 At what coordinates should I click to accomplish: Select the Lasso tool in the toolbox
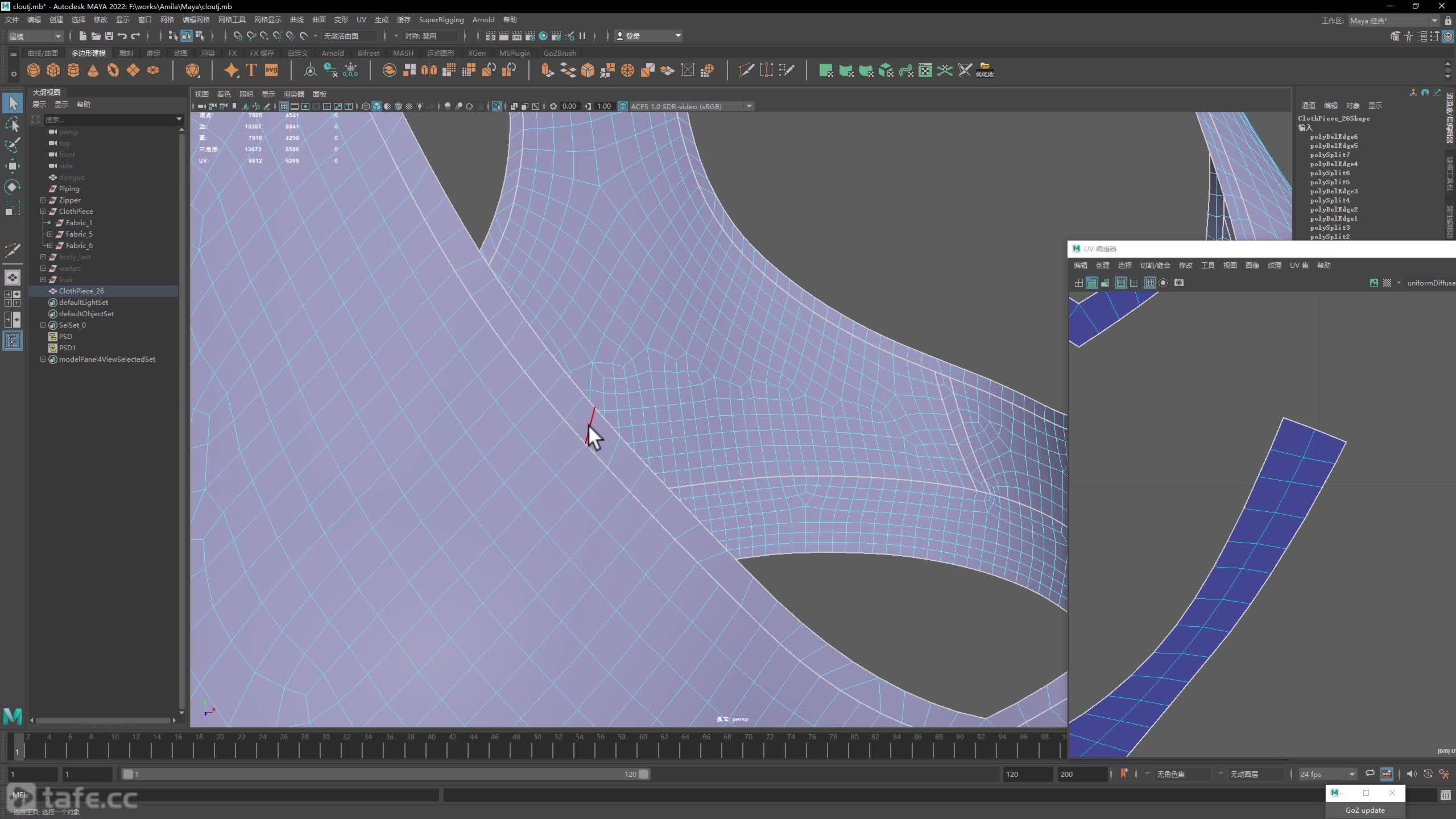pyautogui.click(x=13, y=124)
